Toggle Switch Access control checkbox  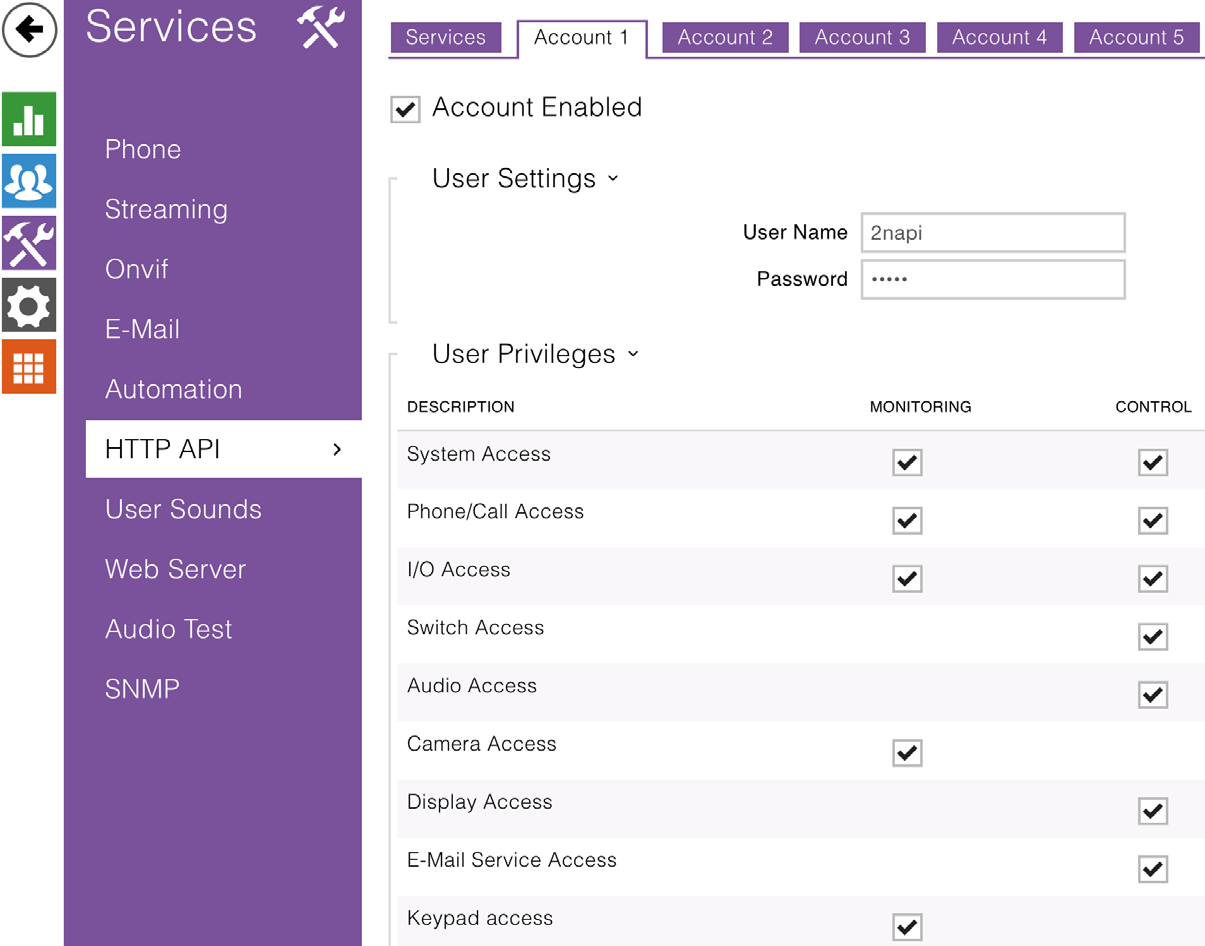(1153, 636)
